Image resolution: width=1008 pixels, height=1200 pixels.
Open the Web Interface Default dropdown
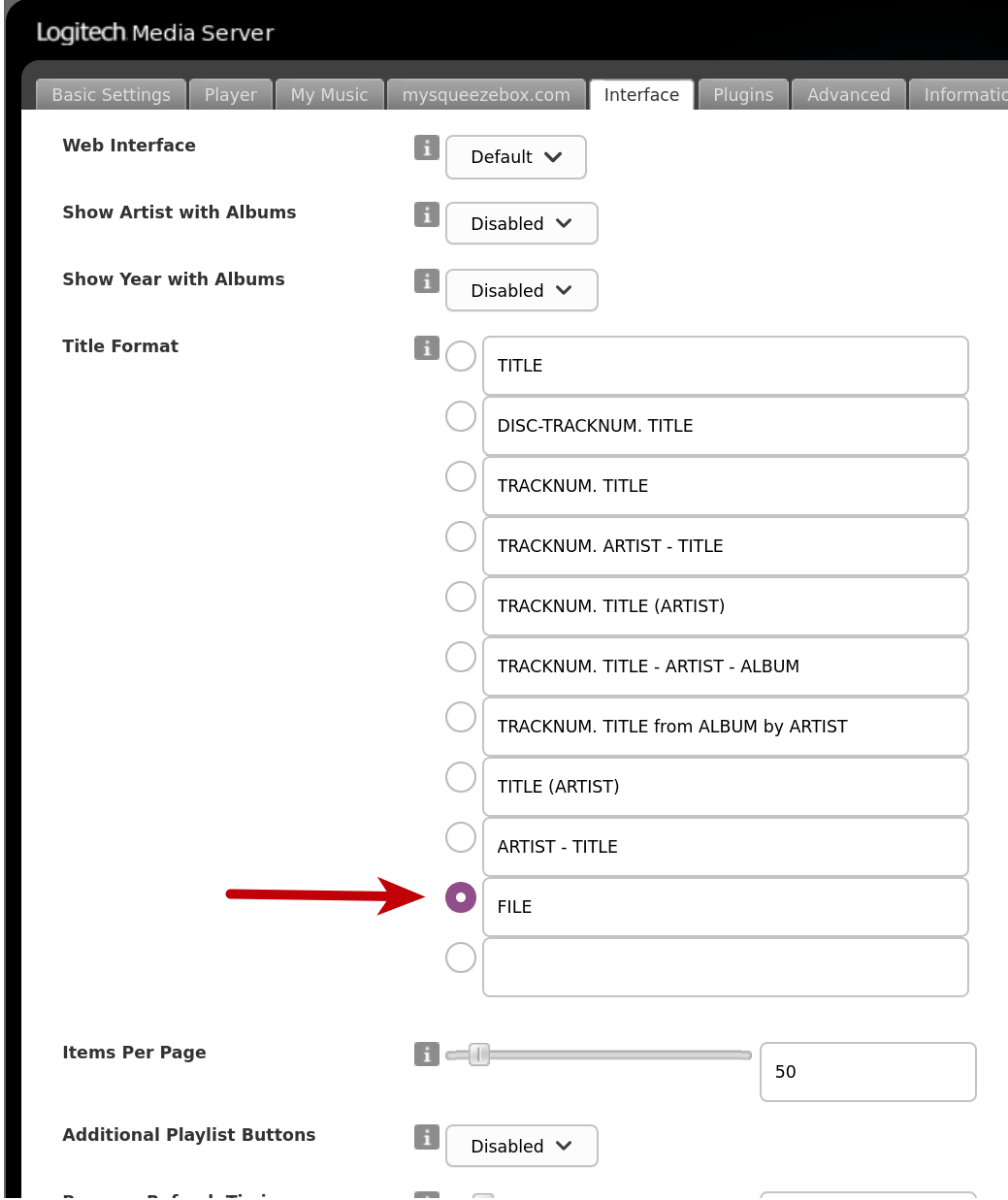click(516, 157)
